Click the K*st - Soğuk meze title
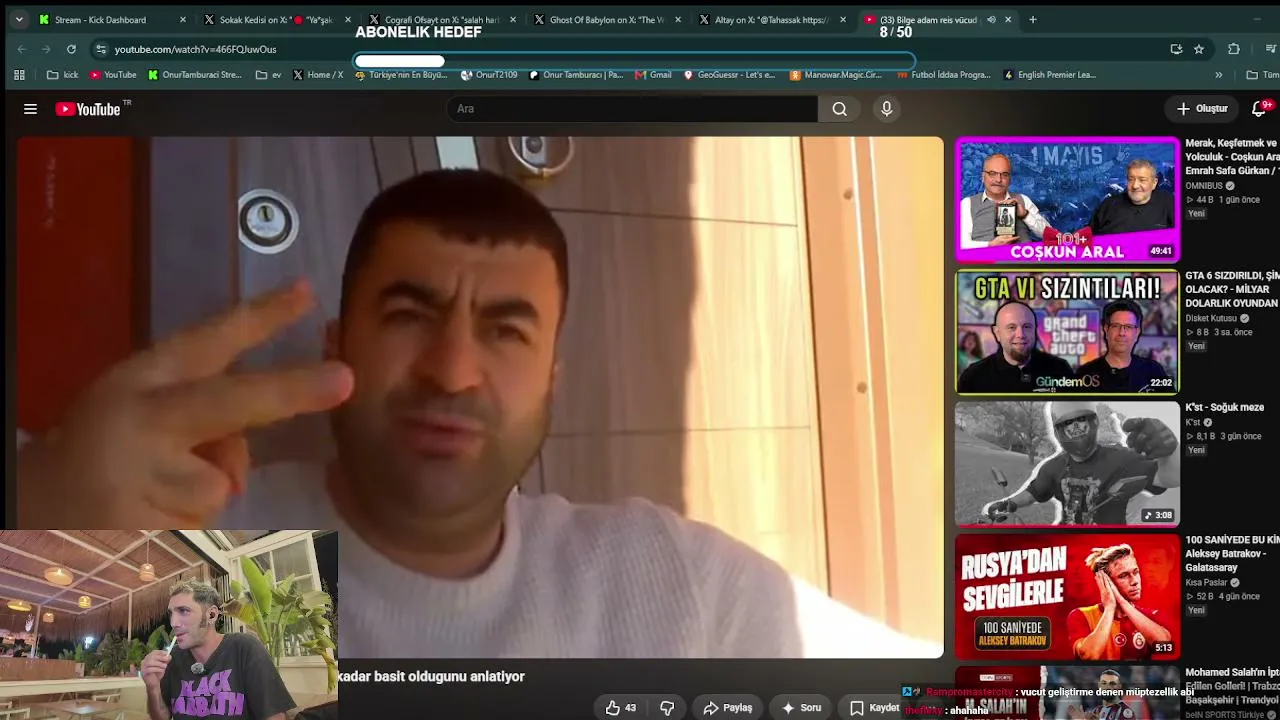1280x720 pixels. [x=1225, y=407]
